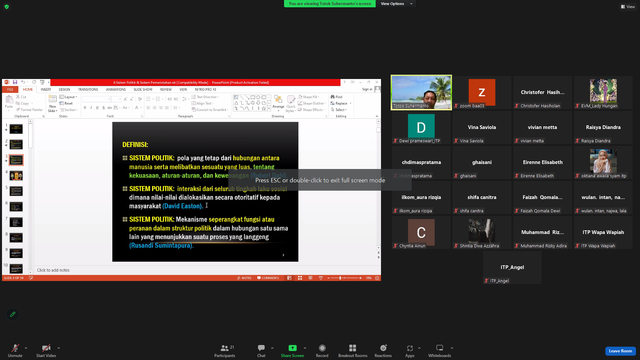Click the fit slide to window icon
Viewport: 640px width, 360px height.
tap(377, 278)
